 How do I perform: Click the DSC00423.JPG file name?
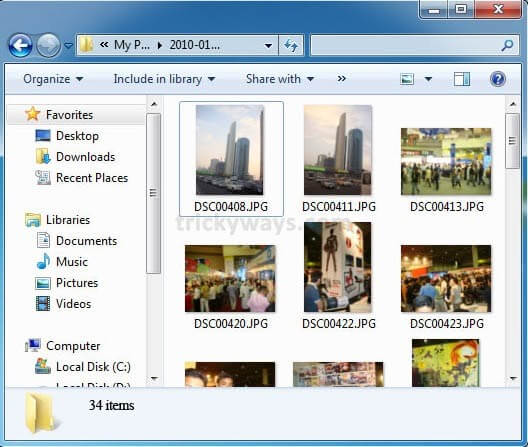pos(447,324)
